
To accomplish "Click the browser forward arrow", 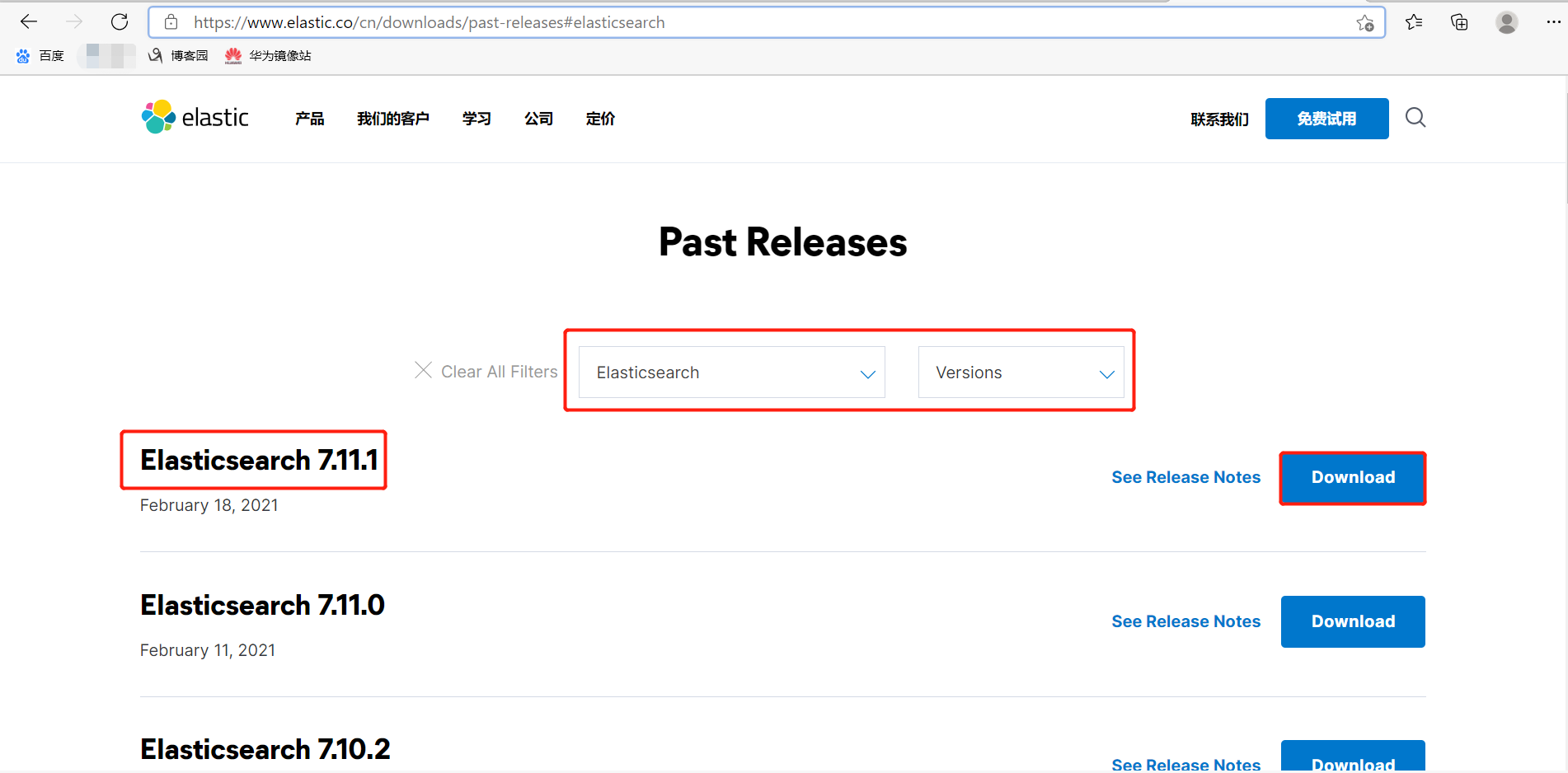I will pos(74,22).
